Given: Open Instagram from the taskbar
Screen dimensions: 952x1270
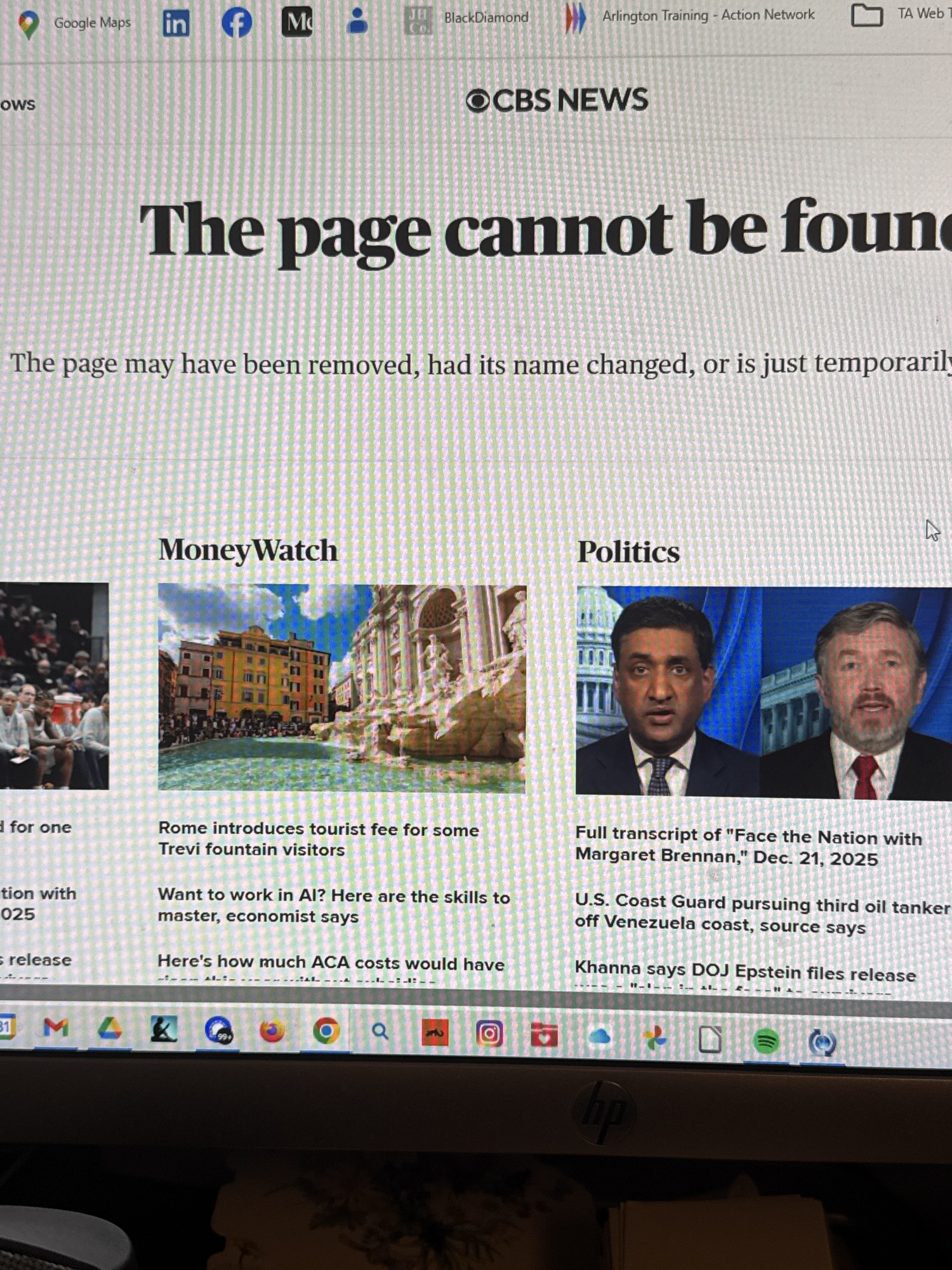Looking at the screenshot, I should [x=489, y=1034].
